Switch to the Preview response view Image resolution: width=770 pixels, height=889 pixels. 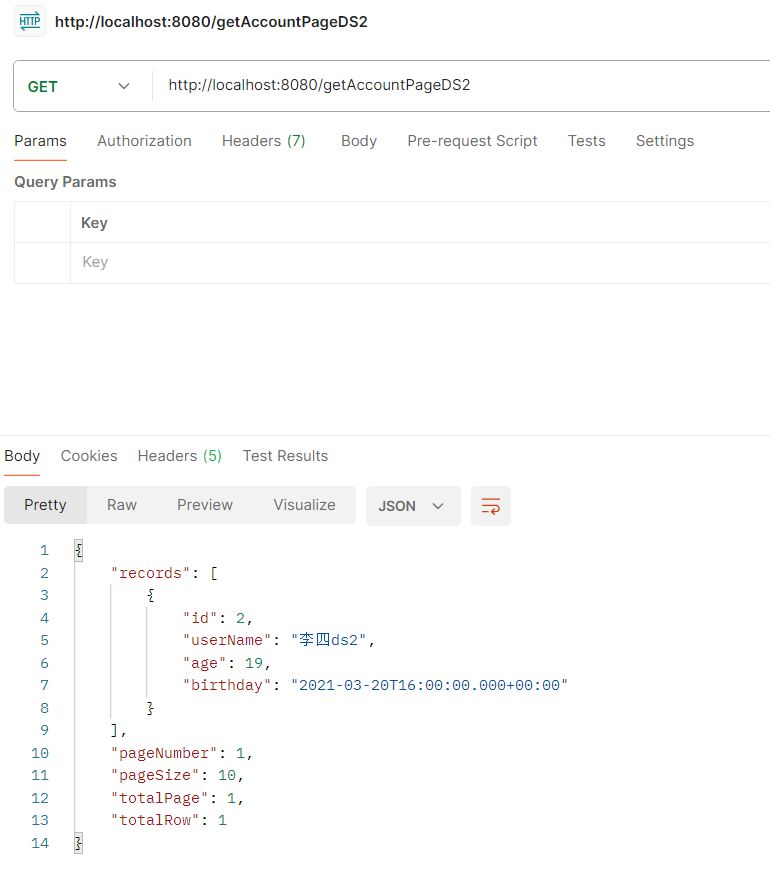click(205, 505)
